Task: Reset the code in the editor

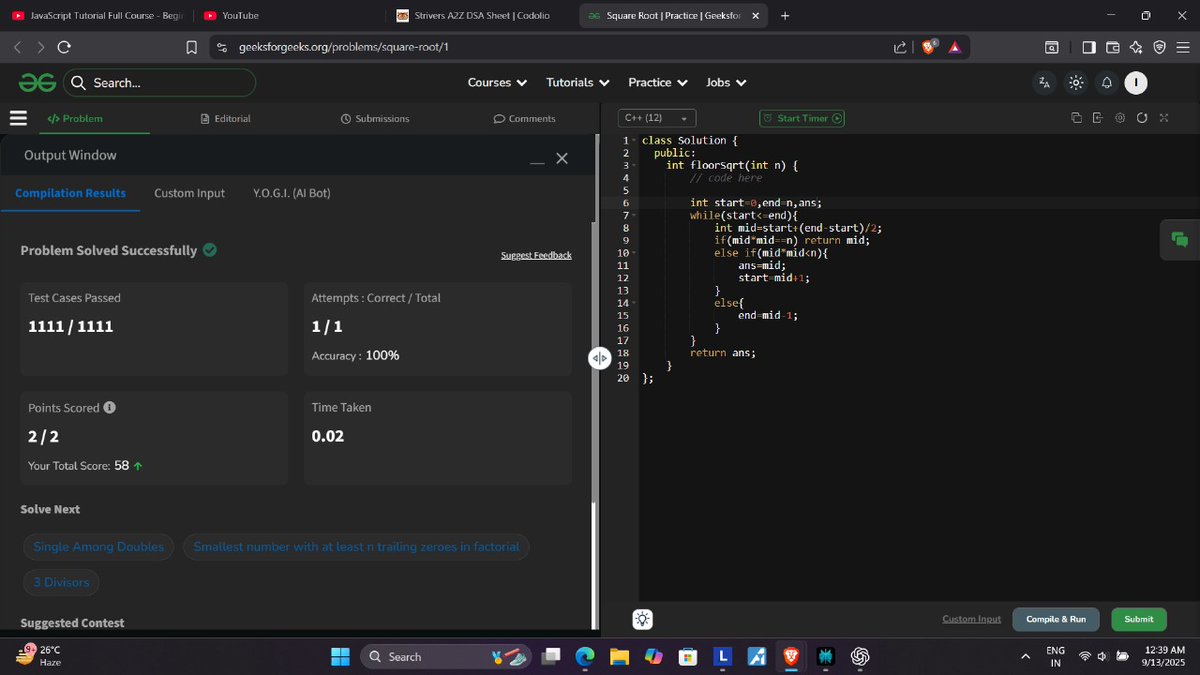Action: pos(1142,117)
